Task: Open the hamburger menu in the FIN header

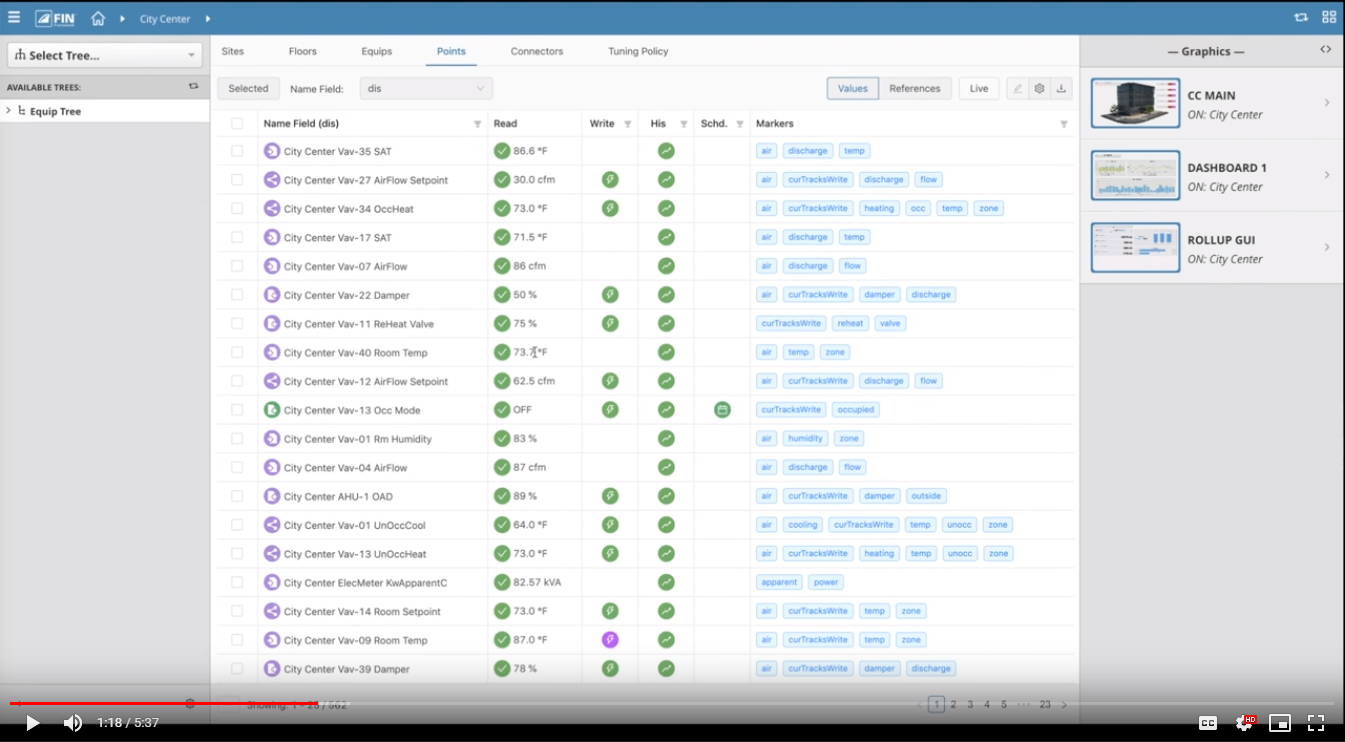Action: (x=14, y=17)
